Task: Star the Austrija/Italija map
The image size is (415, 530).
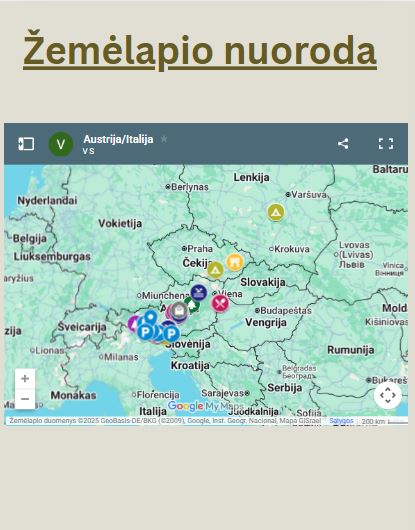Action: coord(164,139)
